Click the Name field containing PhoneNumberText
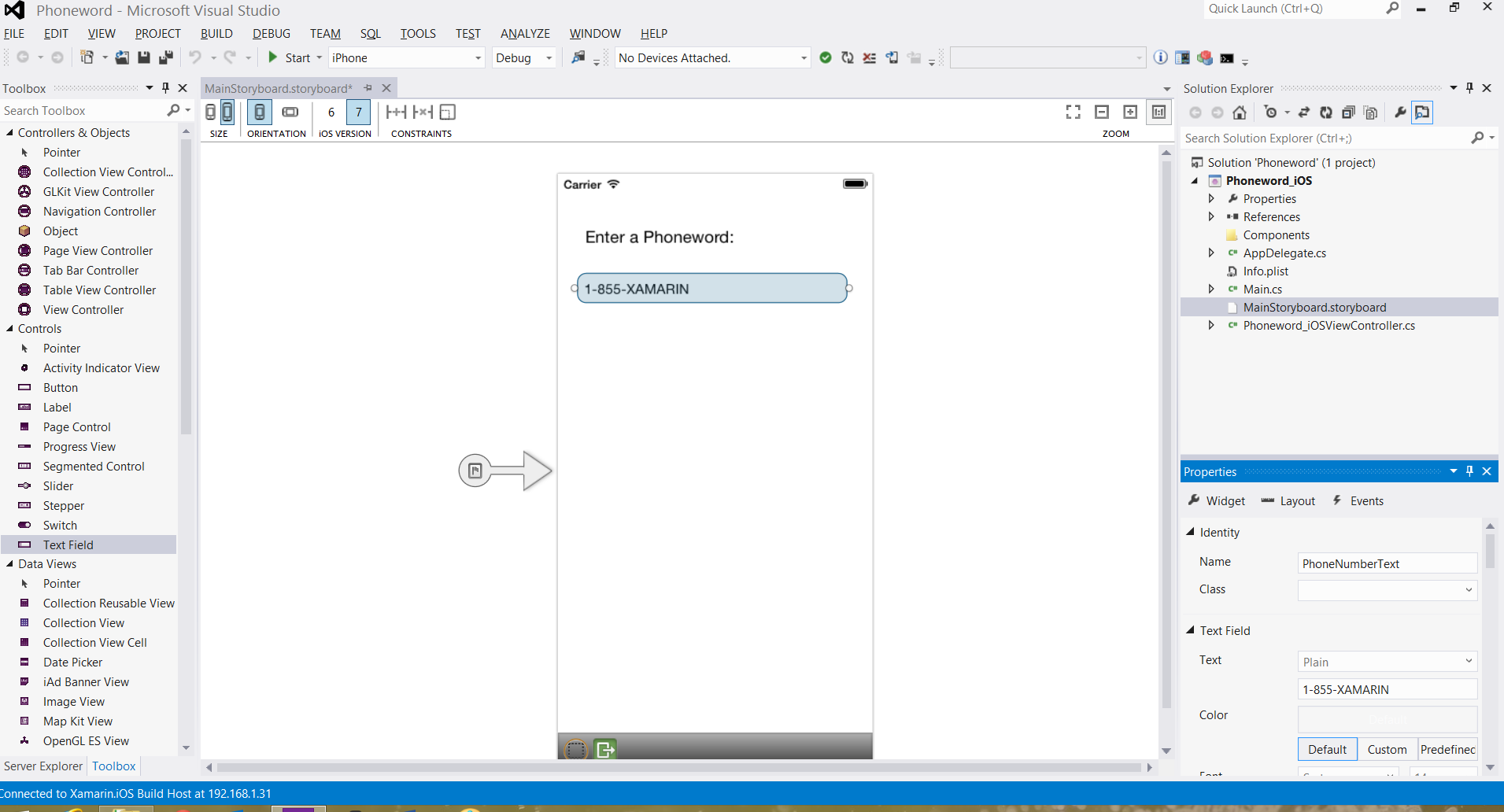This screenshot has width=1504, height=812. 1387,563
